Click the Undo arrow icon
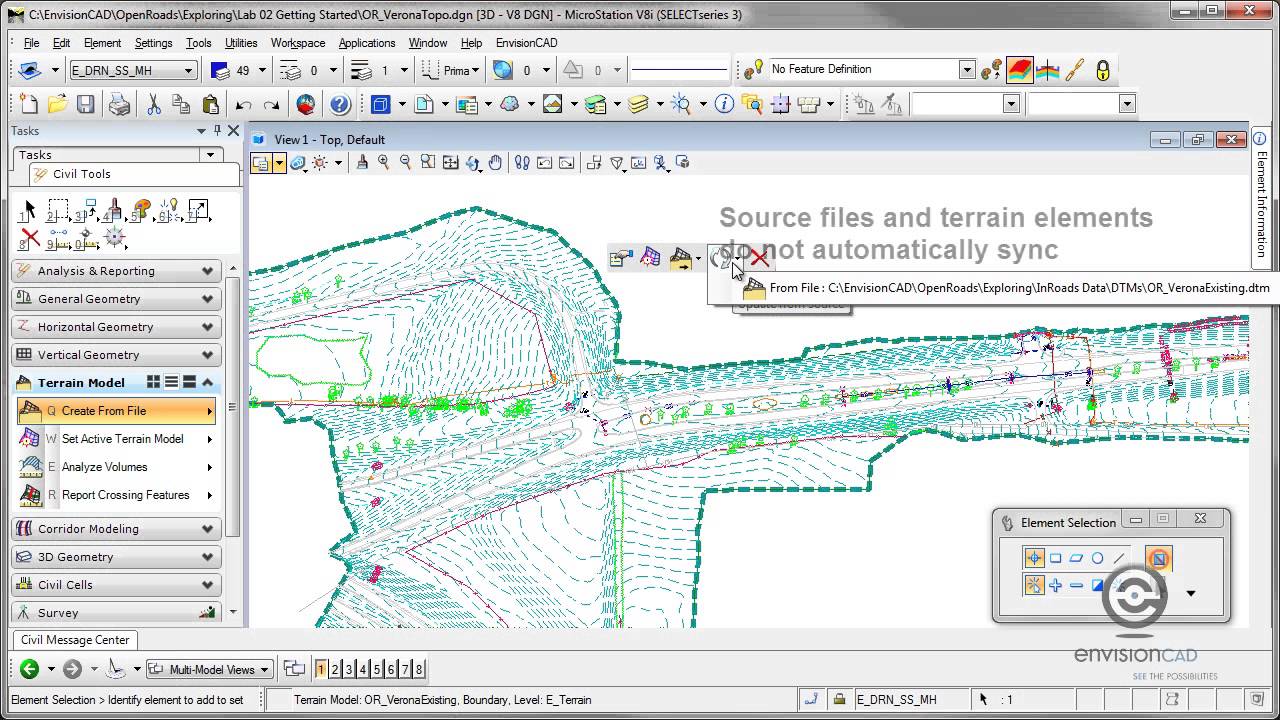1280x720 pixels. pyautogui.click(x=243, y=105)
